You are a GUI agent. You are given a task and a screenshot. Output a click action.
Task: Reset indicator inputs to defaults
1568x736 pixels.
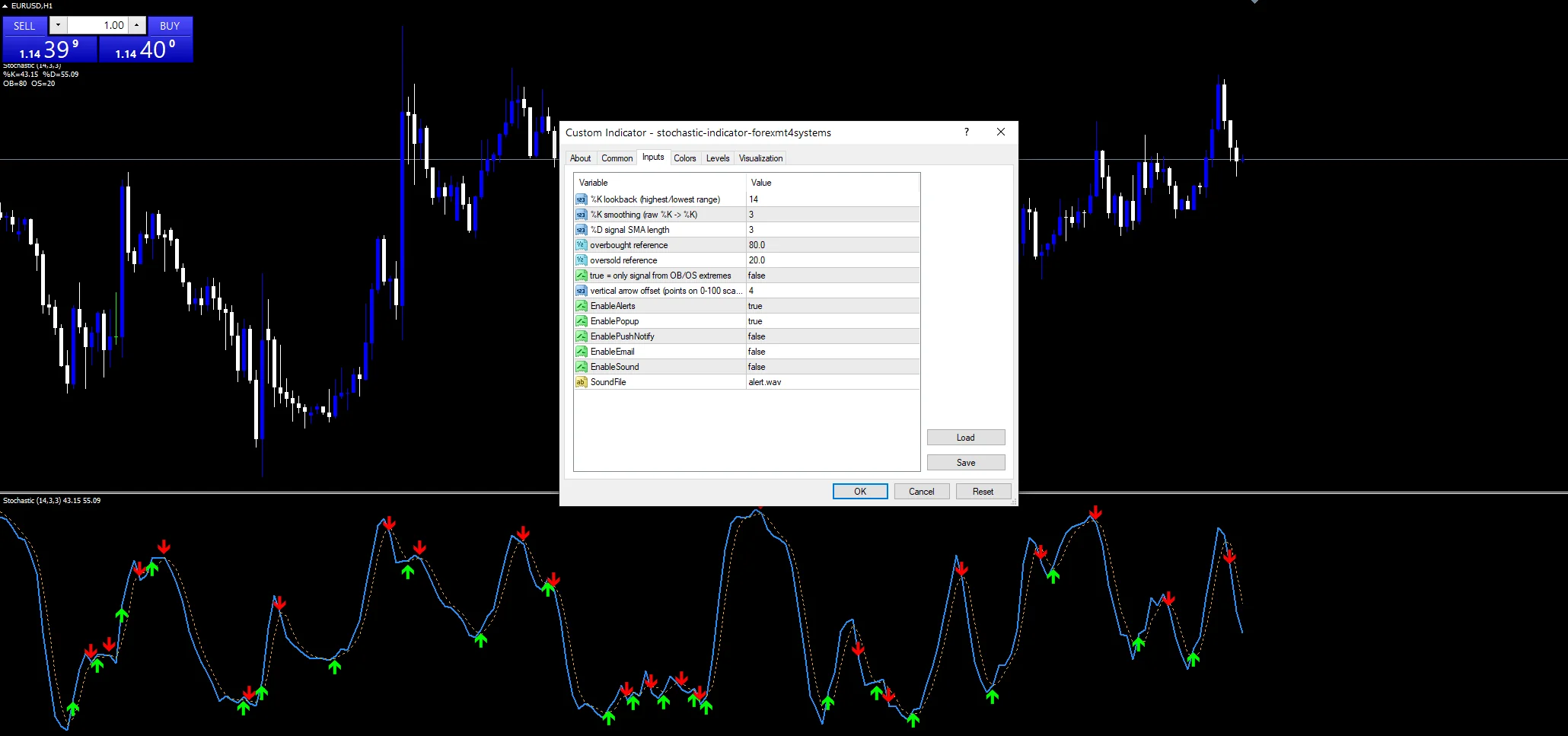[x=983, y=492]
